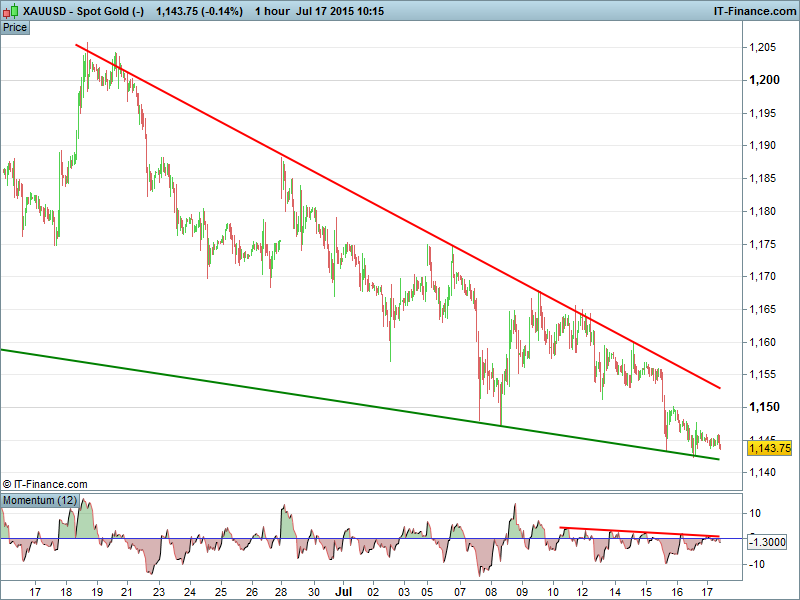Open the Momentum (12) indicator label

(x=40, y=499)
